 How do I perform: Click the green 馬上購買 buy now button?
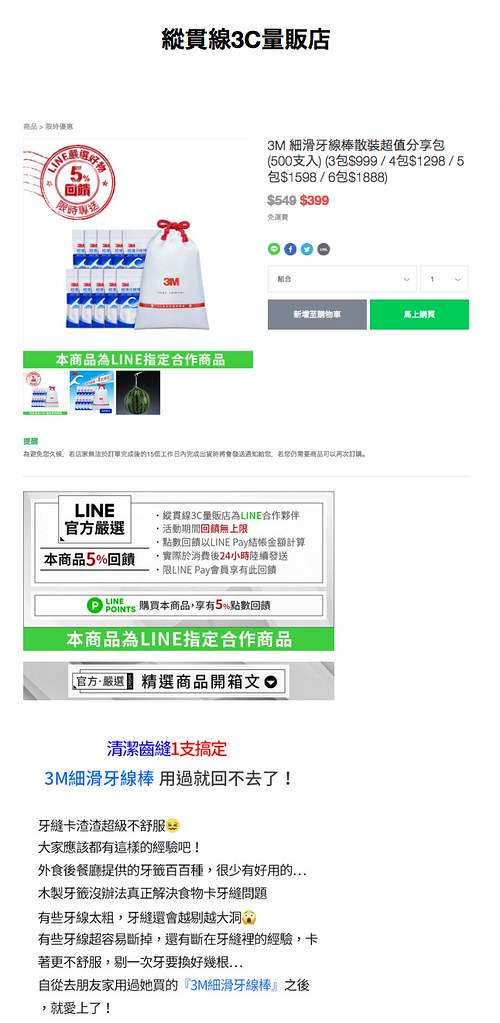[x=419, y=314]
